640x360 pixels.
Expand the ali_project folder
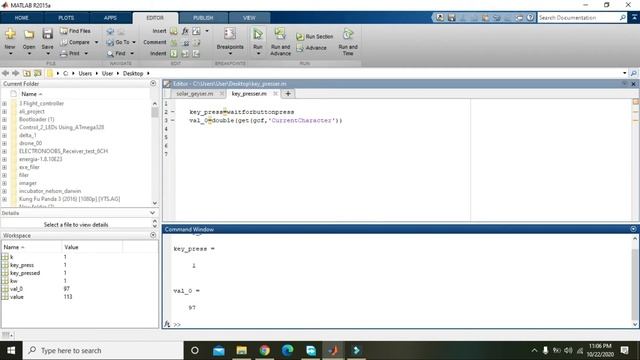pos(4,111)
